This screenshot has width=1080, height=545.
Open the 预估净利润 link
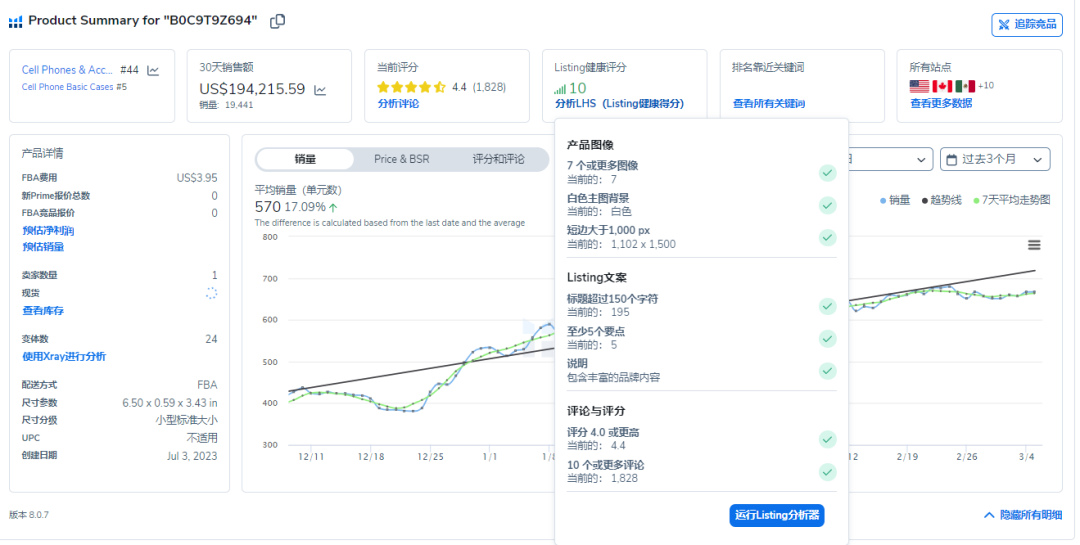click(x=48, y=231)
